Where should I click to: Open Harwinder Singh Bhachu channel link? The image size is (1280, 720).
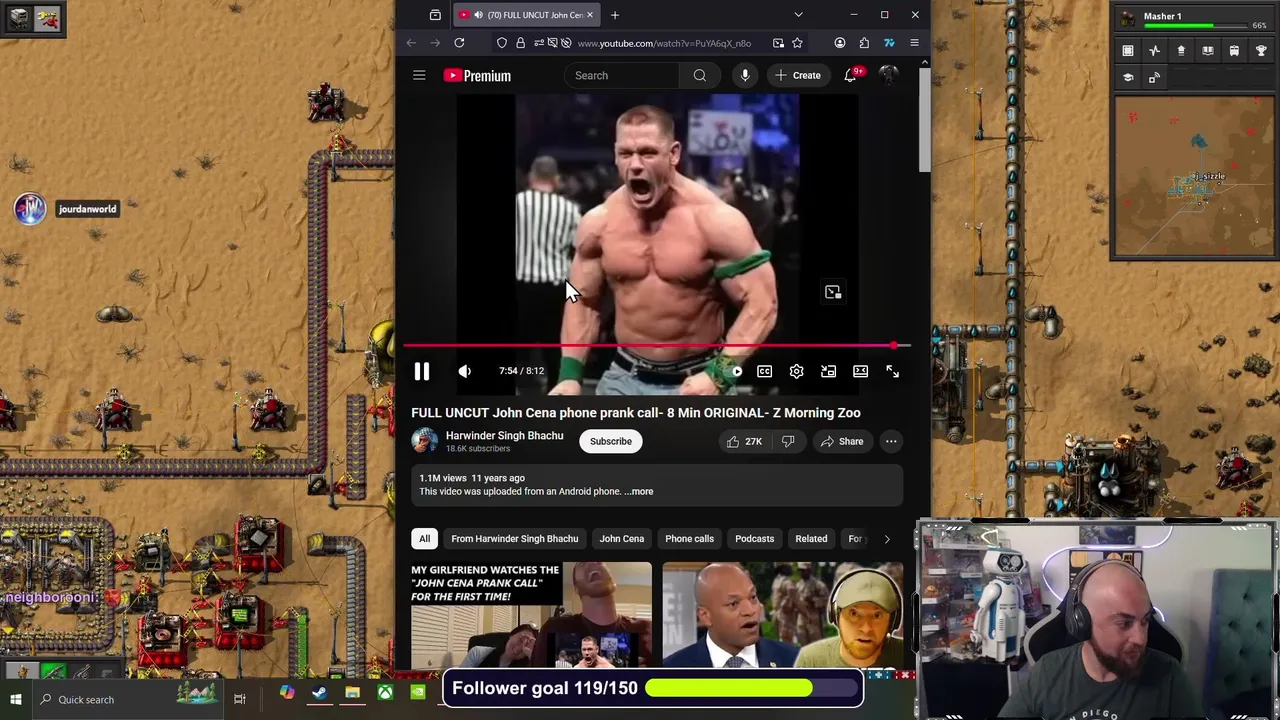504,435
